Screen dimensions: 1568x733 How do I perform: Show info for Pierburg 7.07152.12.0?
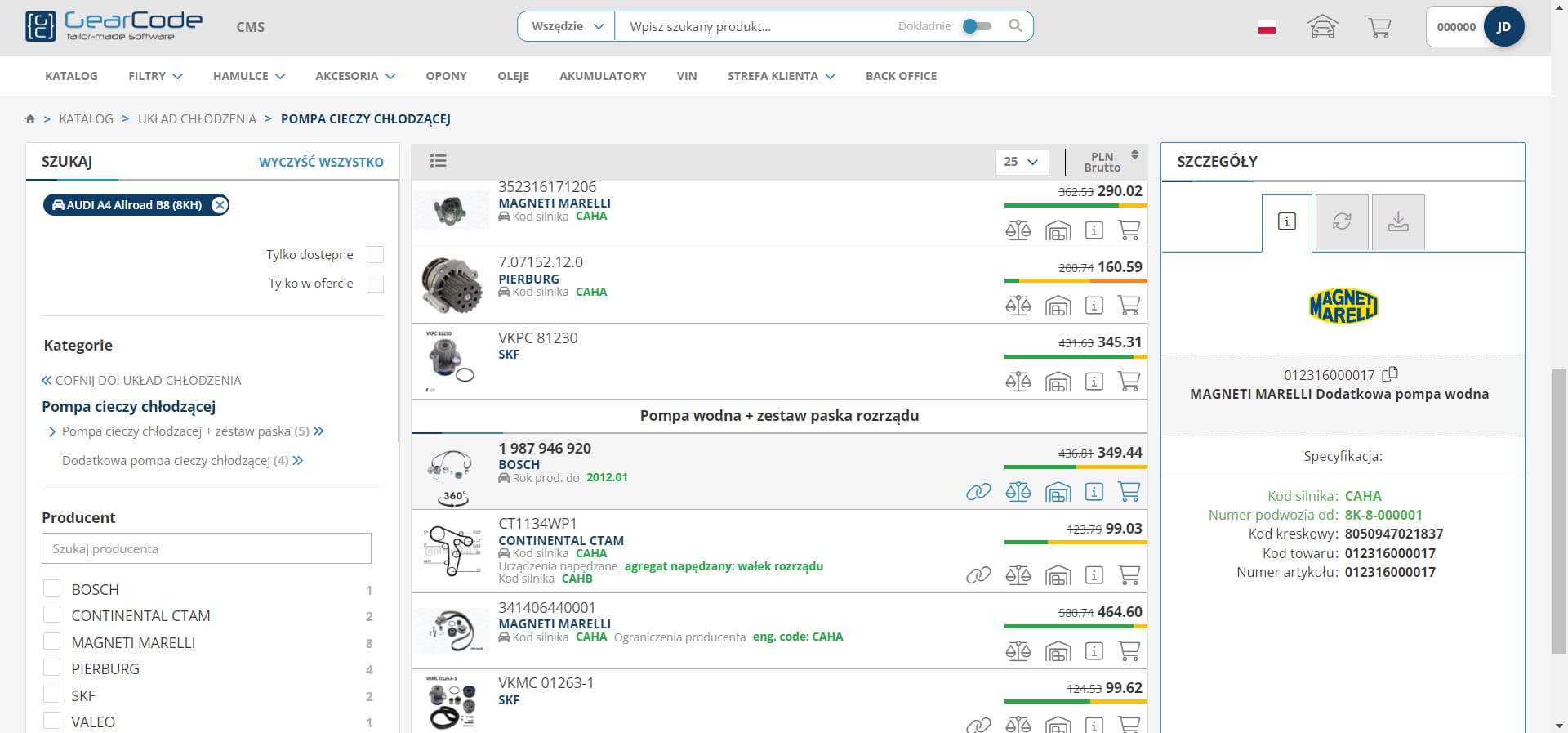click(x=1094, y=306)
